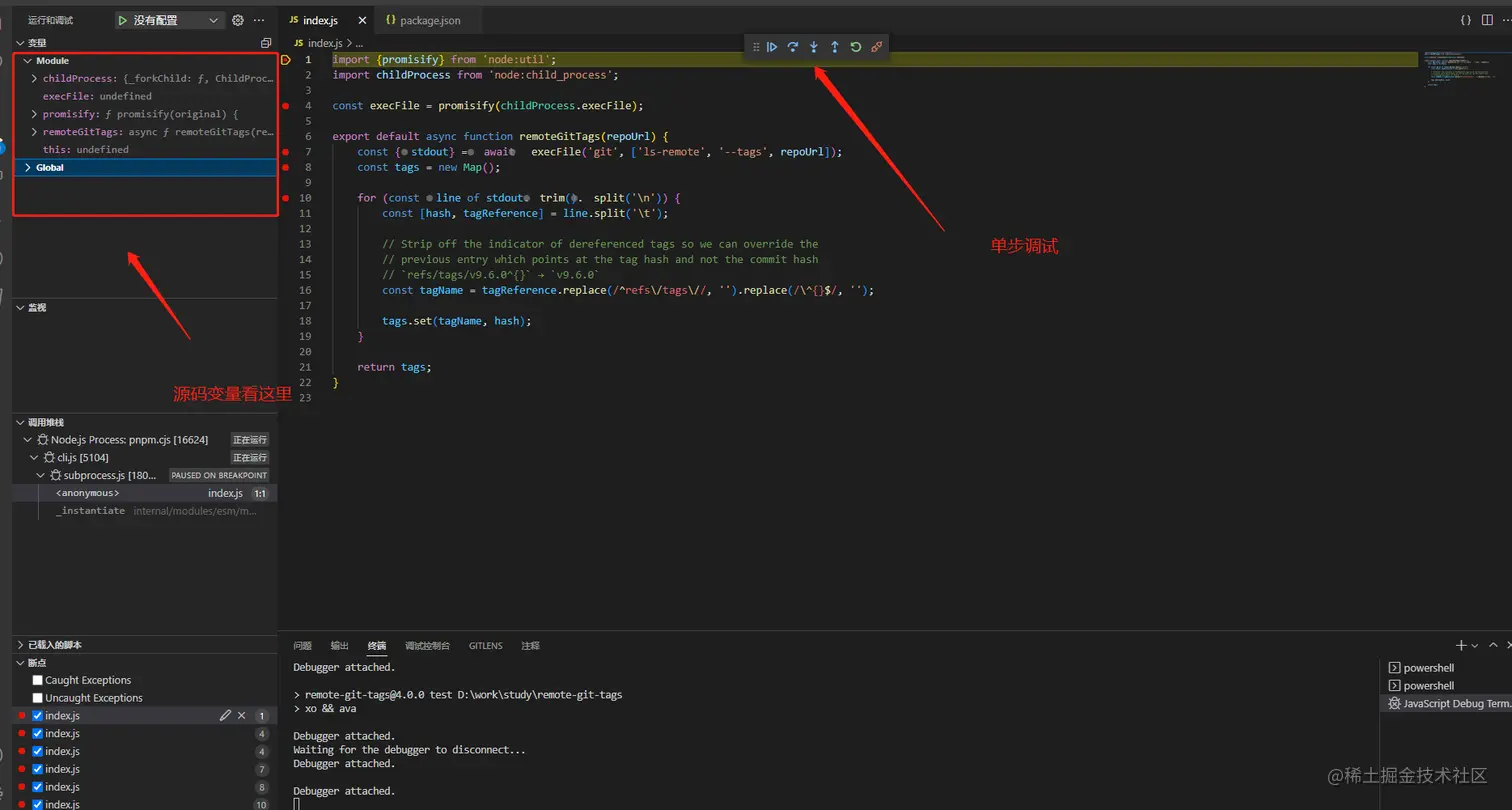This screenshot has height=810, width=1512.
Task: Start debugging with the green play icon
Action: [123, 20]
